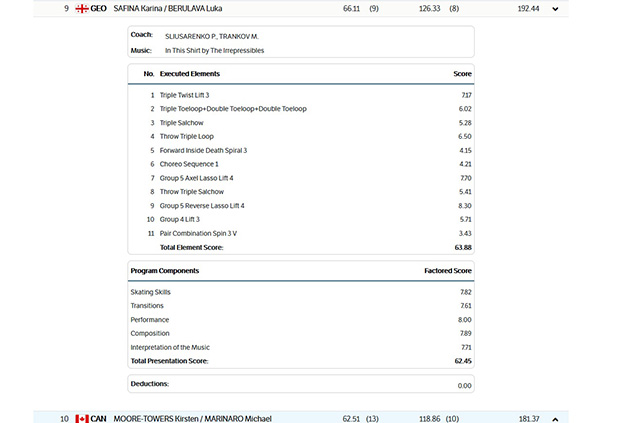Click the GEO country code
The width and height of the screenshot is (640, 423).
tap(98, 8)
